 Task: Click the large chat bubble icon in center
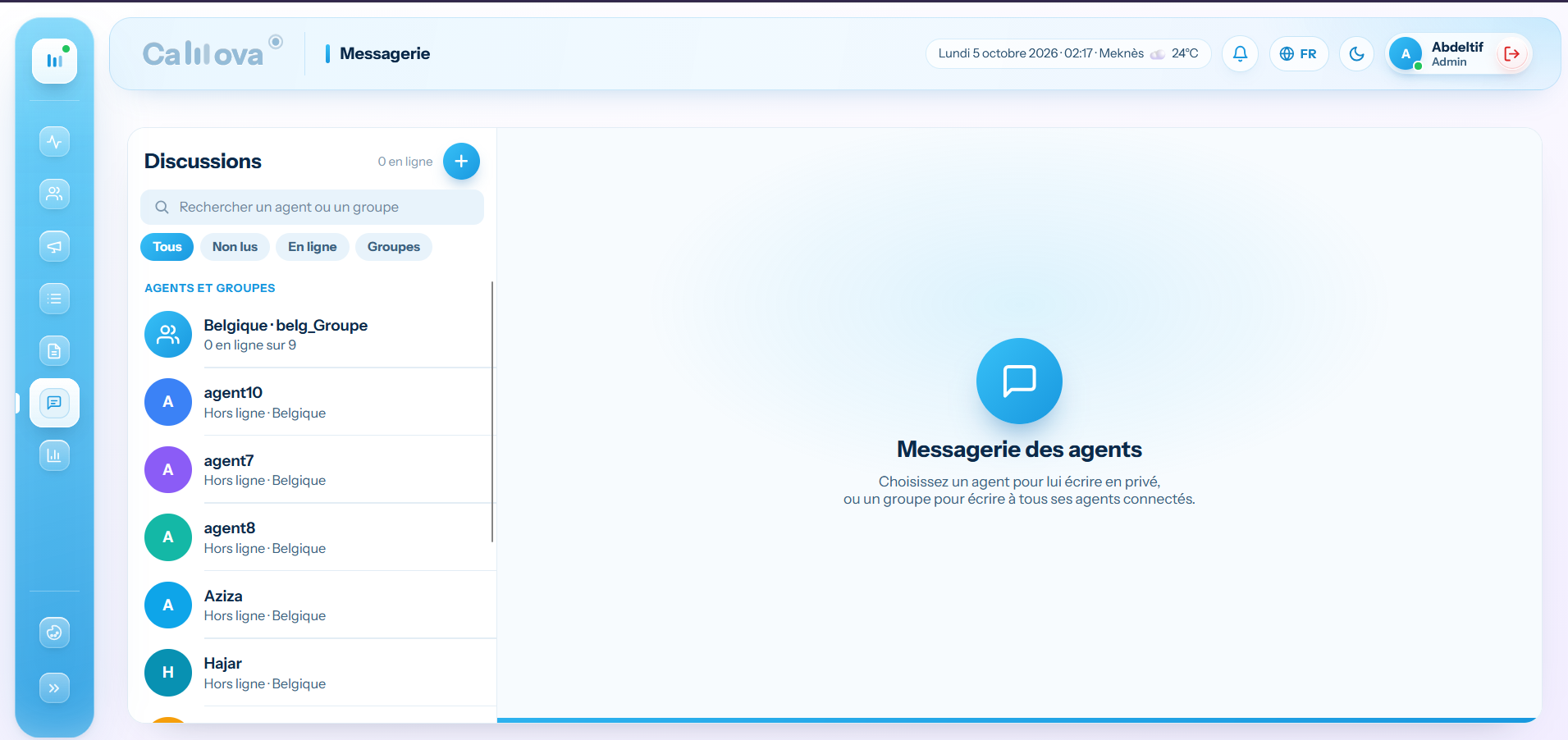(x=1019, y=381)
